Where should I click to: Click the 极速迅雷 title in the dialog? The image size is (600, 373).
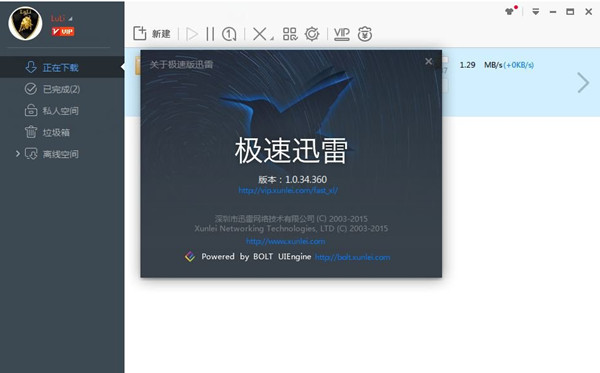coord(291,151)
